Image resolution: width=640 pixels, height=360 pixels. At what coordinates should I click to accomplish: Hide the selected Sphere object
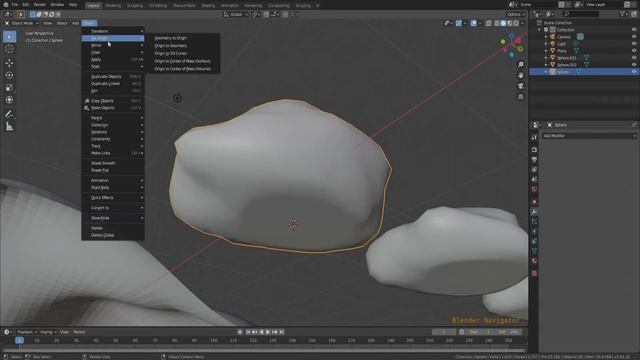(x=634, y=71)
